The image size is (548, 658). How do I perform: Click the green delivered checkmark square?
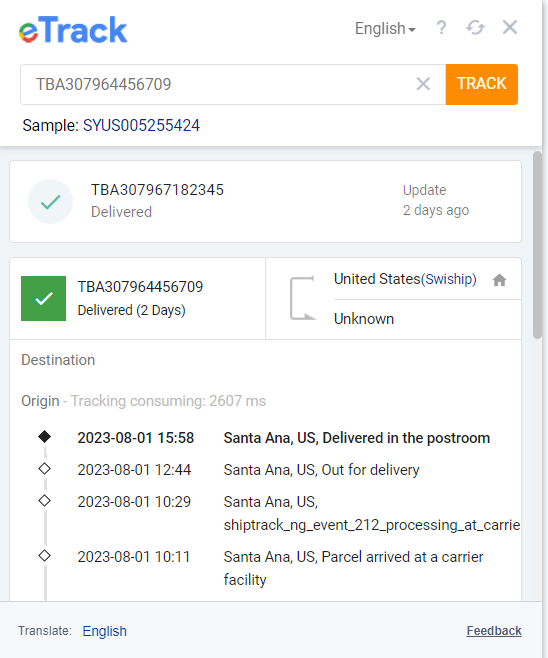(x=44, y=298)
